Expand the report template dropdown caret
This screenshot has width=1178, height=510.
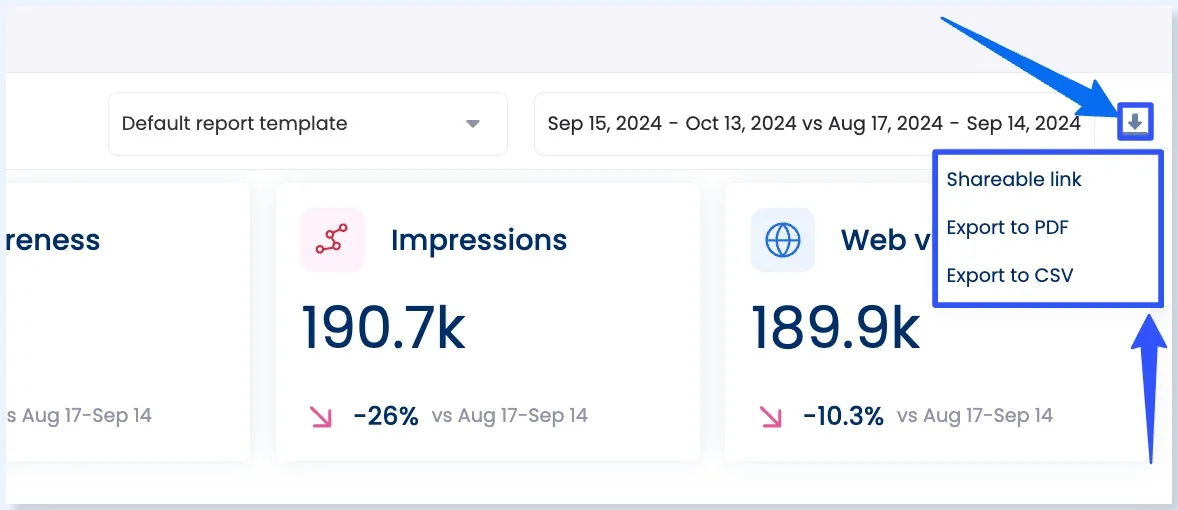(x=473, y=124)
